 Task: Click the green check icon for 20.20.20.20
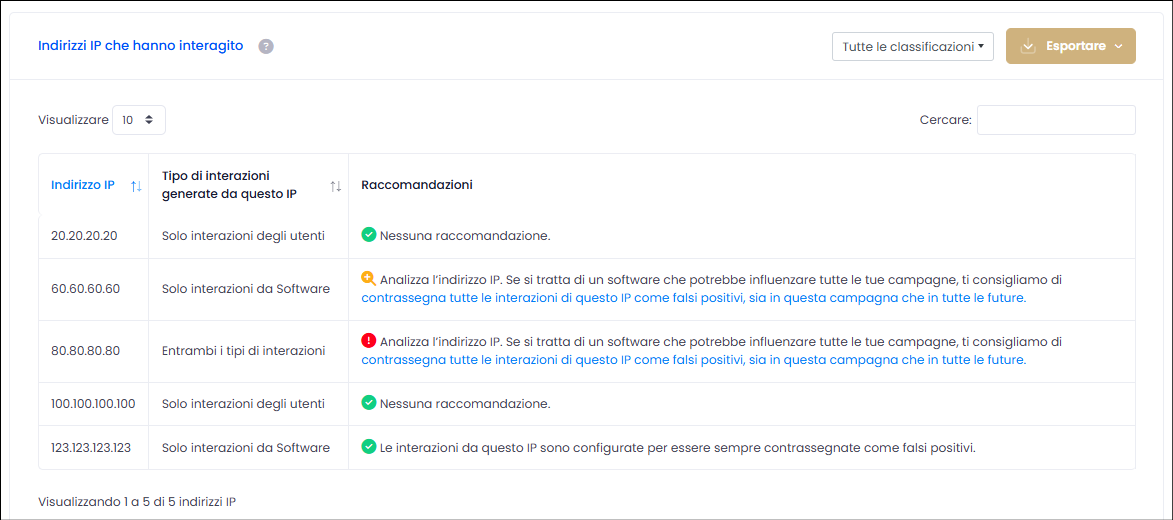tap(368, 235)
